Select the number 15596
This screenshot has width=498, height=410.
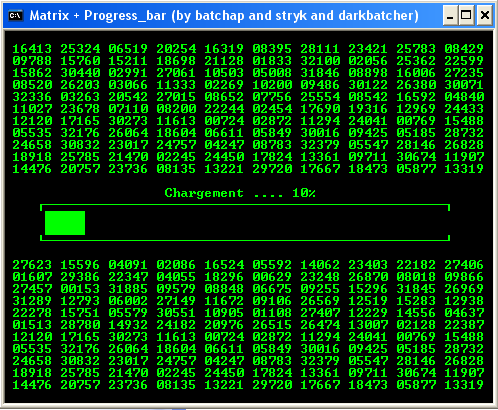pyautogui.click(x=80, y=265)
